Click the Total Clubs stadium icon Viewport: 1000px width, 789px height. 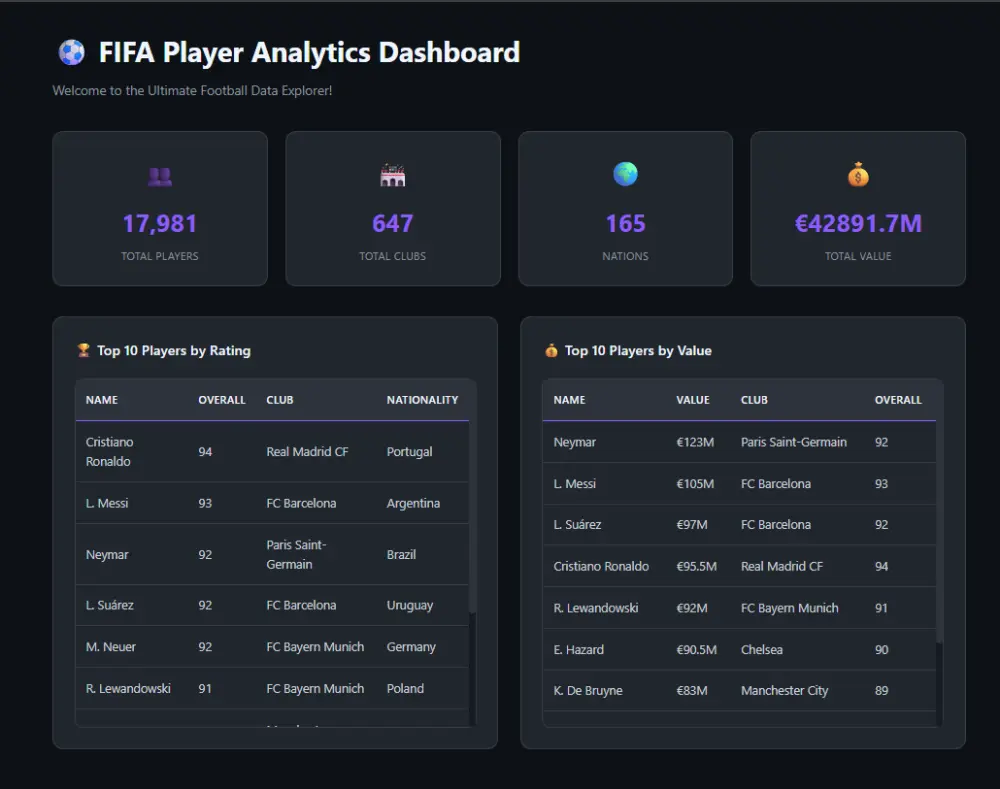pyautogui.click(x=393, y=176)
